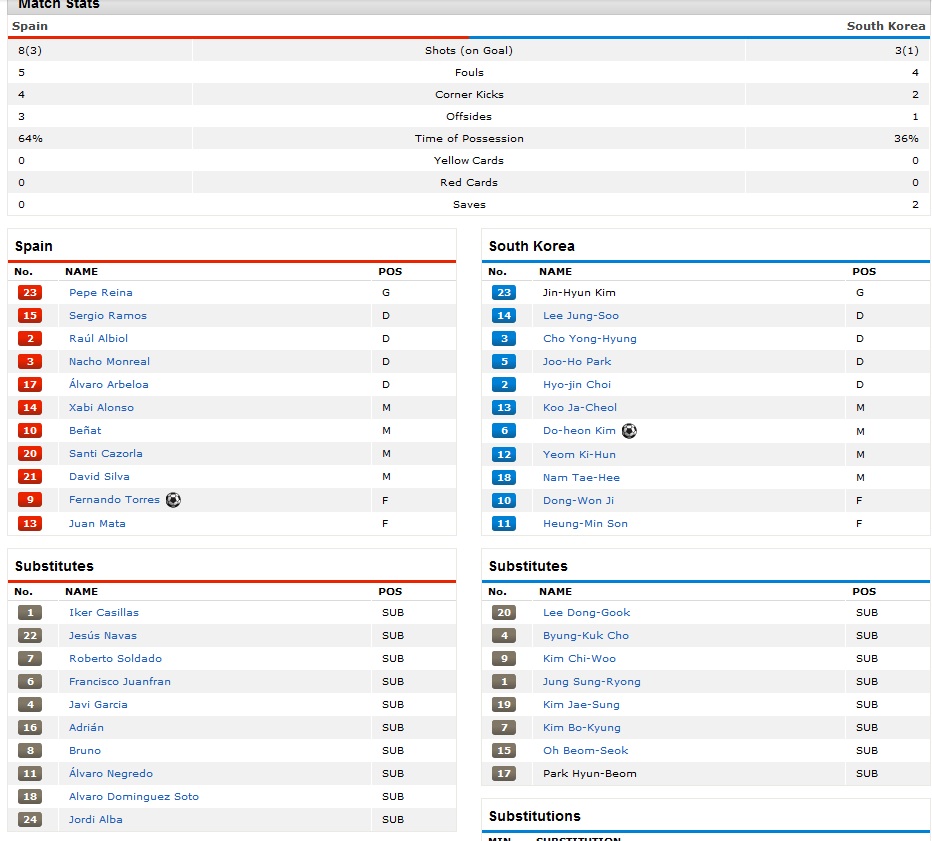Screen dimensions: 932x841
Task: Open Heung-Min Son's player link
Action: tap(585, 524)
